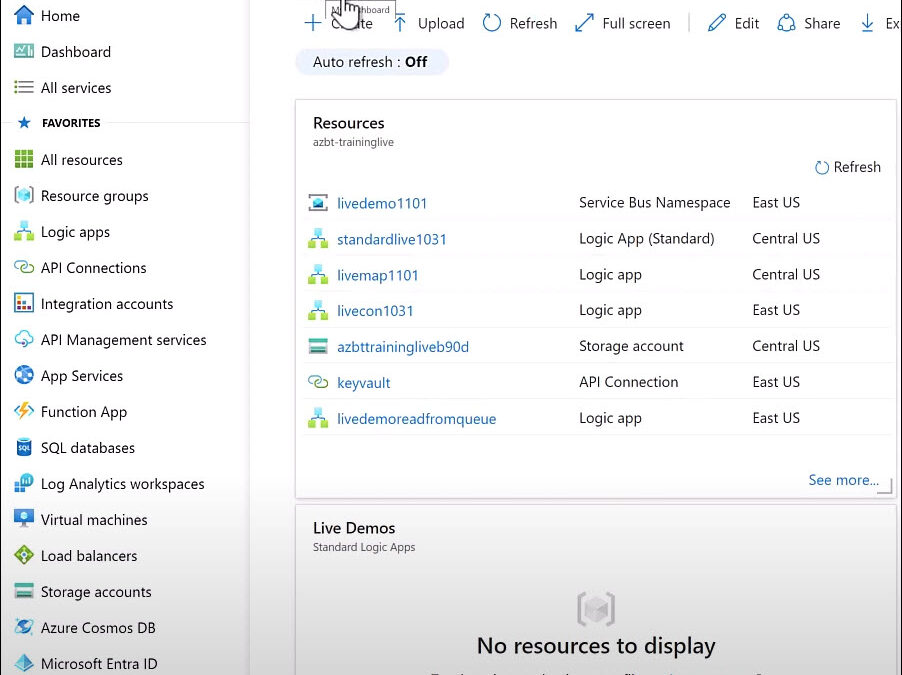Open the azbttrainingliveb90d storage account link
902x675 pixels.
pos(403,347)
